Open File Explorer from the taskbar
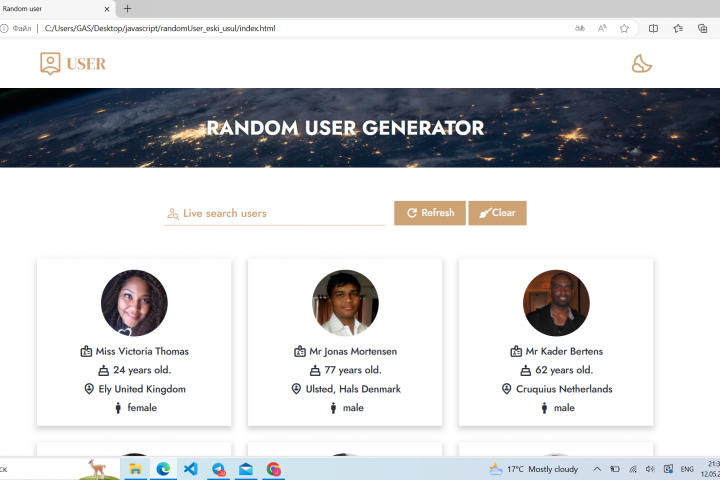The width and height of the screenshot is (720, 480). point(135,469)
